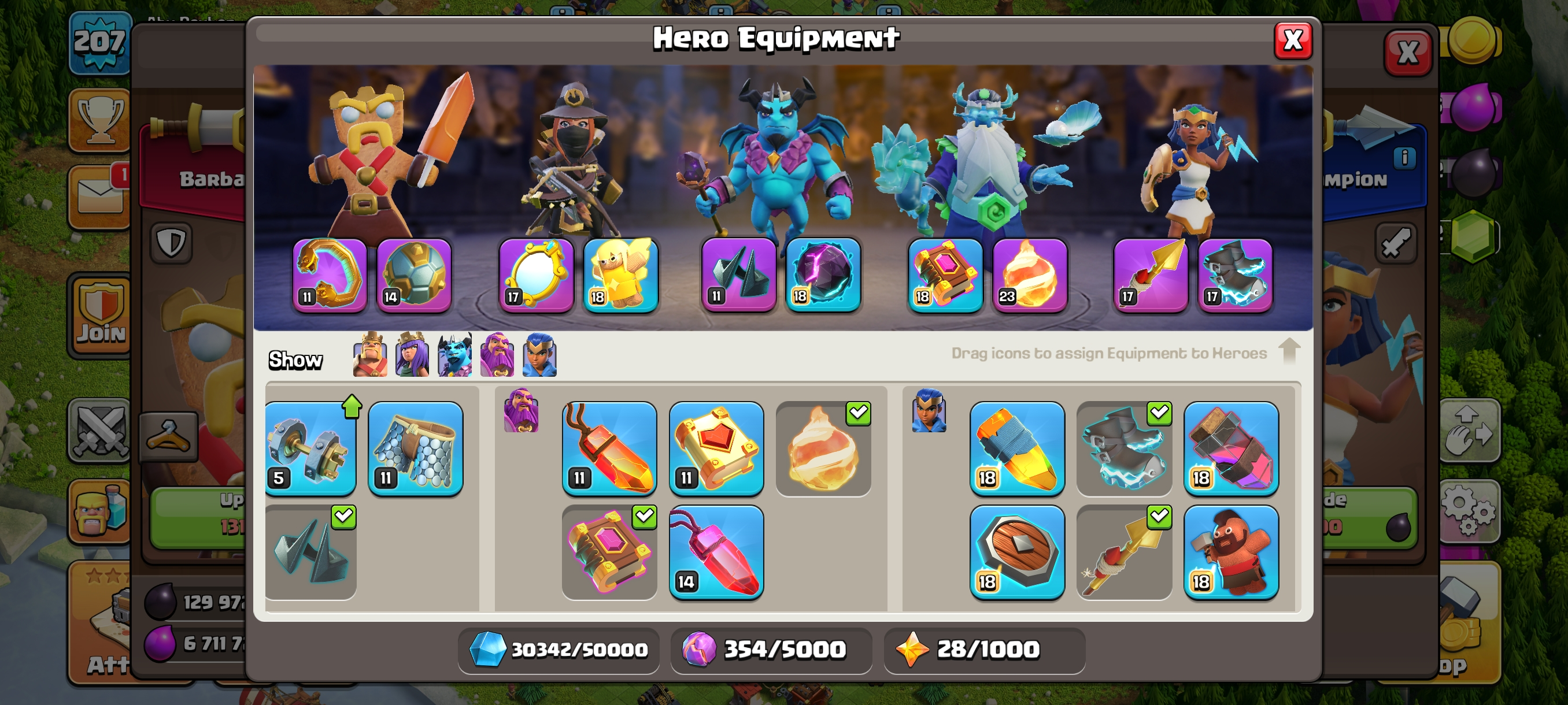1568x705 pixels.
Task: Open the Starry Ore 28/1000 counter
Action: click(x=984, y=650)
